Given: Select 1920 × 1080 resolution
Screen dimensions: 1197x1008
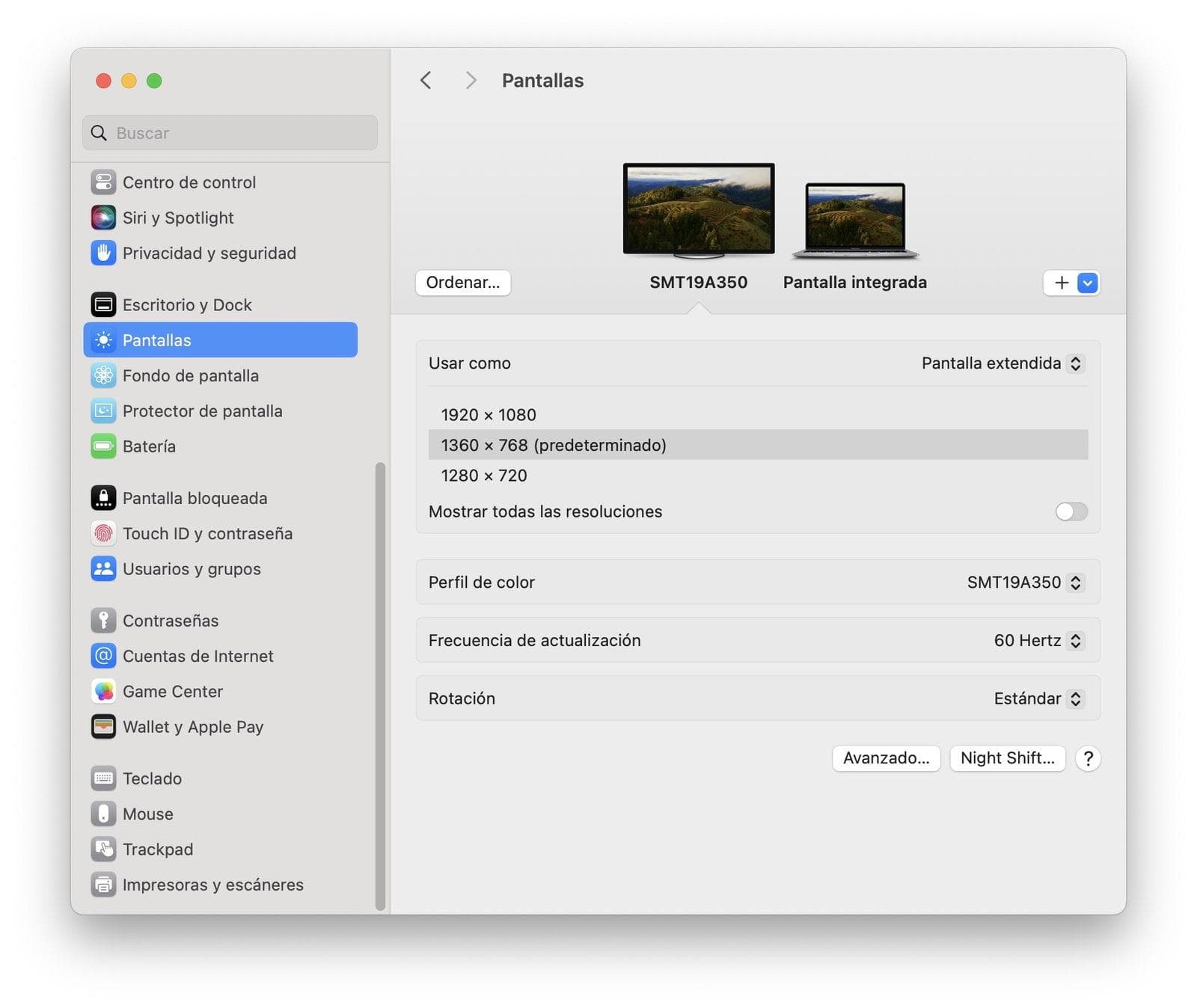Looking at the screenshot, I should pos(758,415).
